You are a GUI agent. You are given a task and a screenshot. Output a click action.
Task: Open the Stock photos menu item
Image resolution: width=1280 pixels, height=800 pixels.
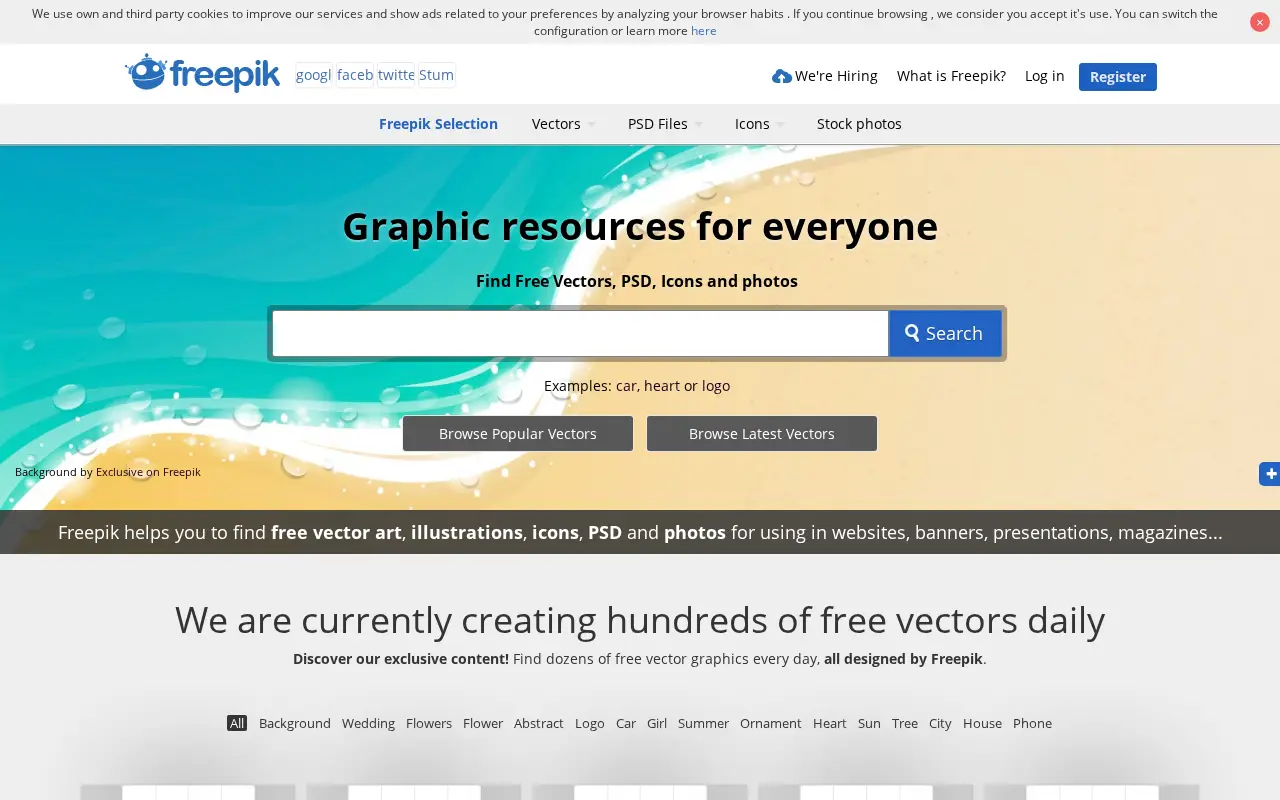859,124
